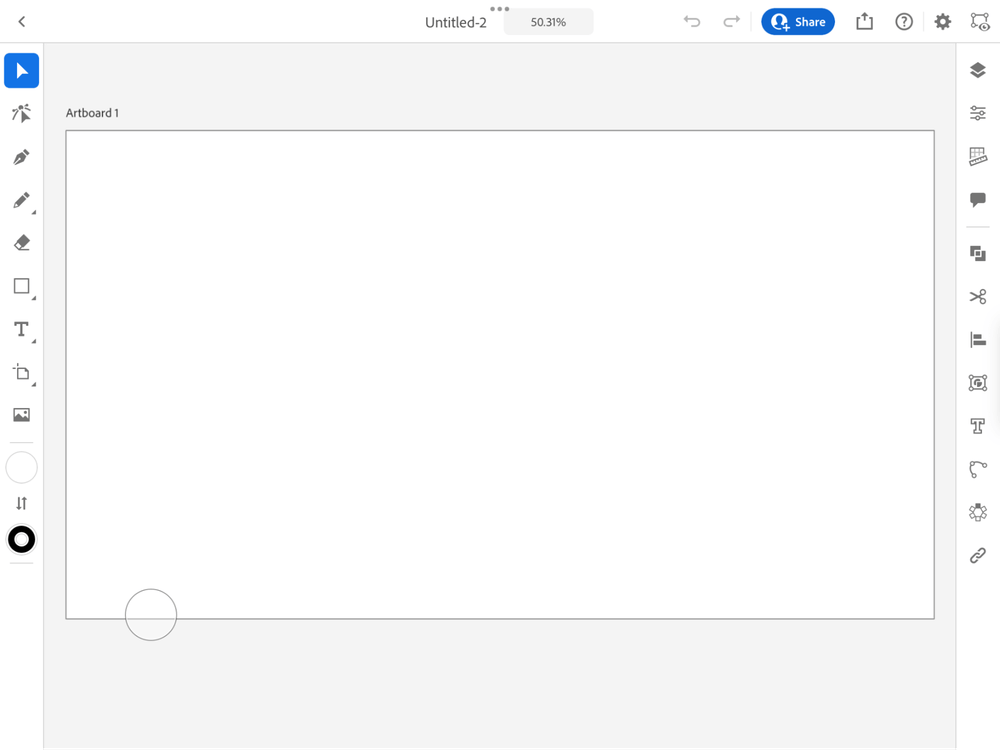Choose the Type tool
Screen dimensions: 1000x750
(22, 329)
